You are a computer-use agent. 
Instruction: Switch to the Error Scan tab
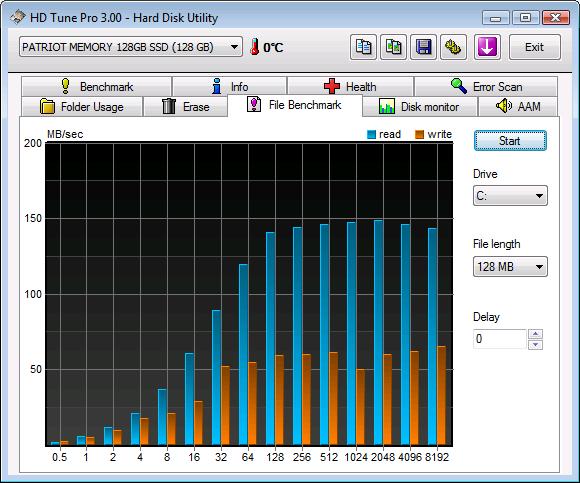tap(486, 87)
